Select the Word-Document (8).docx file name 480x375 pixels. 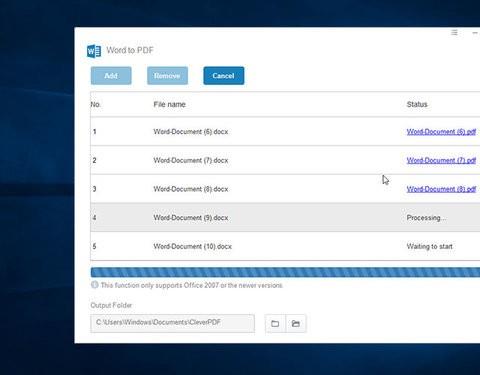(x=191, y=189)
